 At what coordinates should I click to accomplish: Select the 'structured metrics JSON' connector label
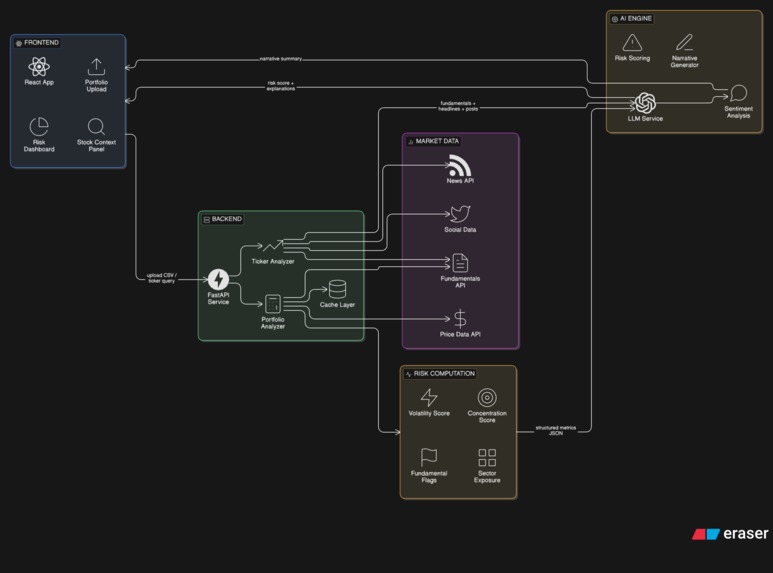[556, 430]
